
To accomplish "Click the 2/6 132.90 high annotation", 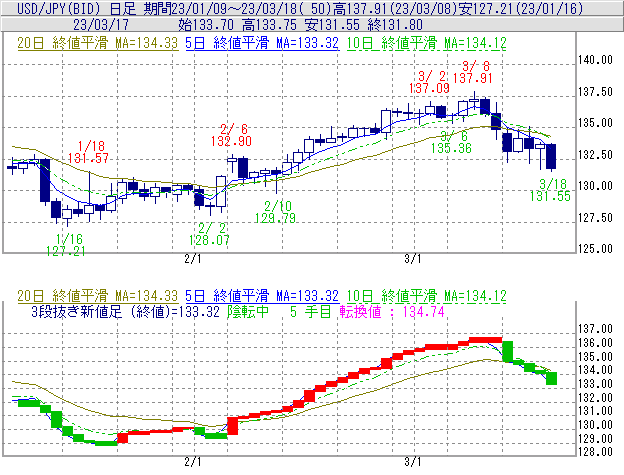I will pos(231,135).
